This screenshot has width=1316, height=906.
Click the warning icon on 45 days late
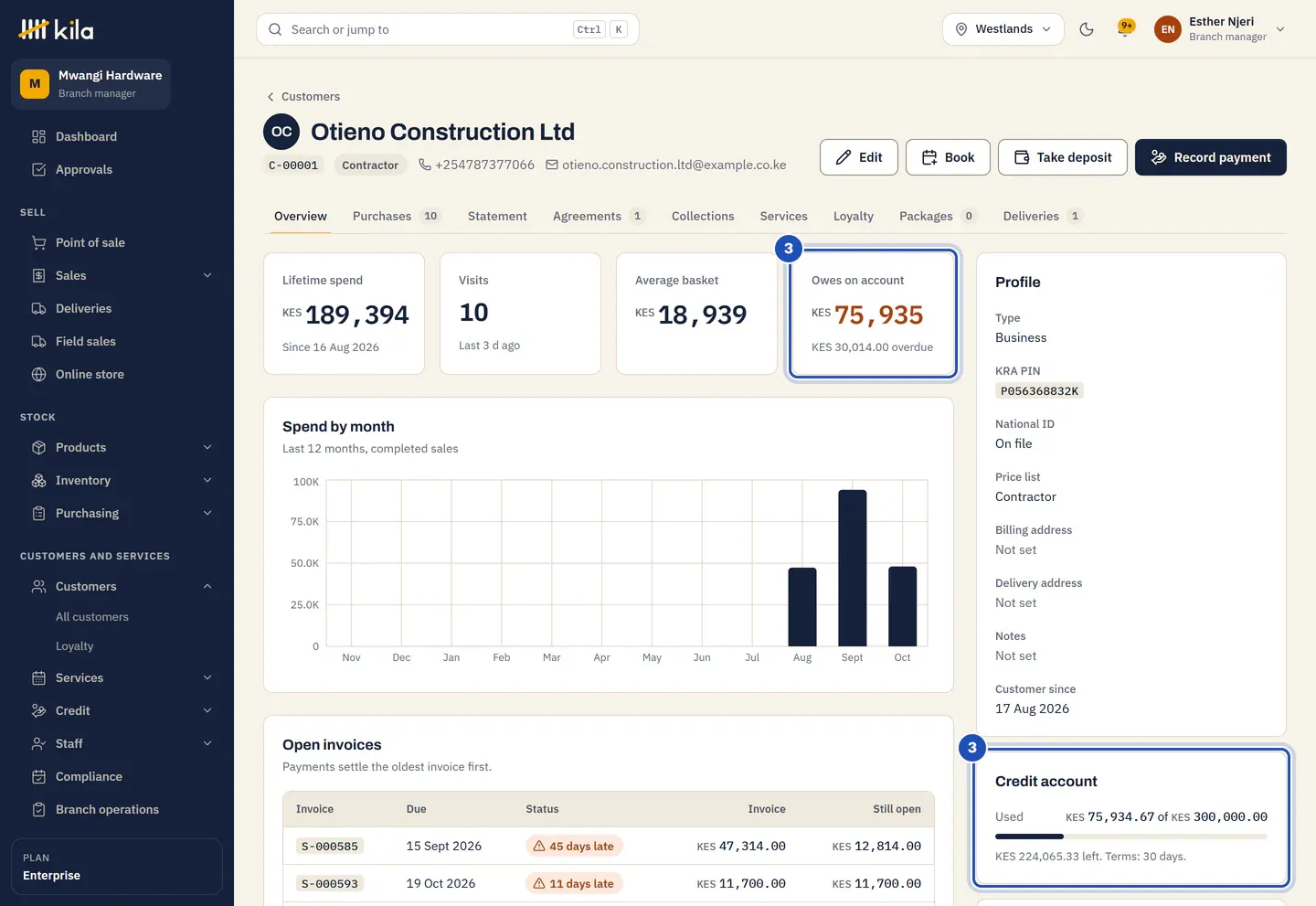(x=539, y=846)
